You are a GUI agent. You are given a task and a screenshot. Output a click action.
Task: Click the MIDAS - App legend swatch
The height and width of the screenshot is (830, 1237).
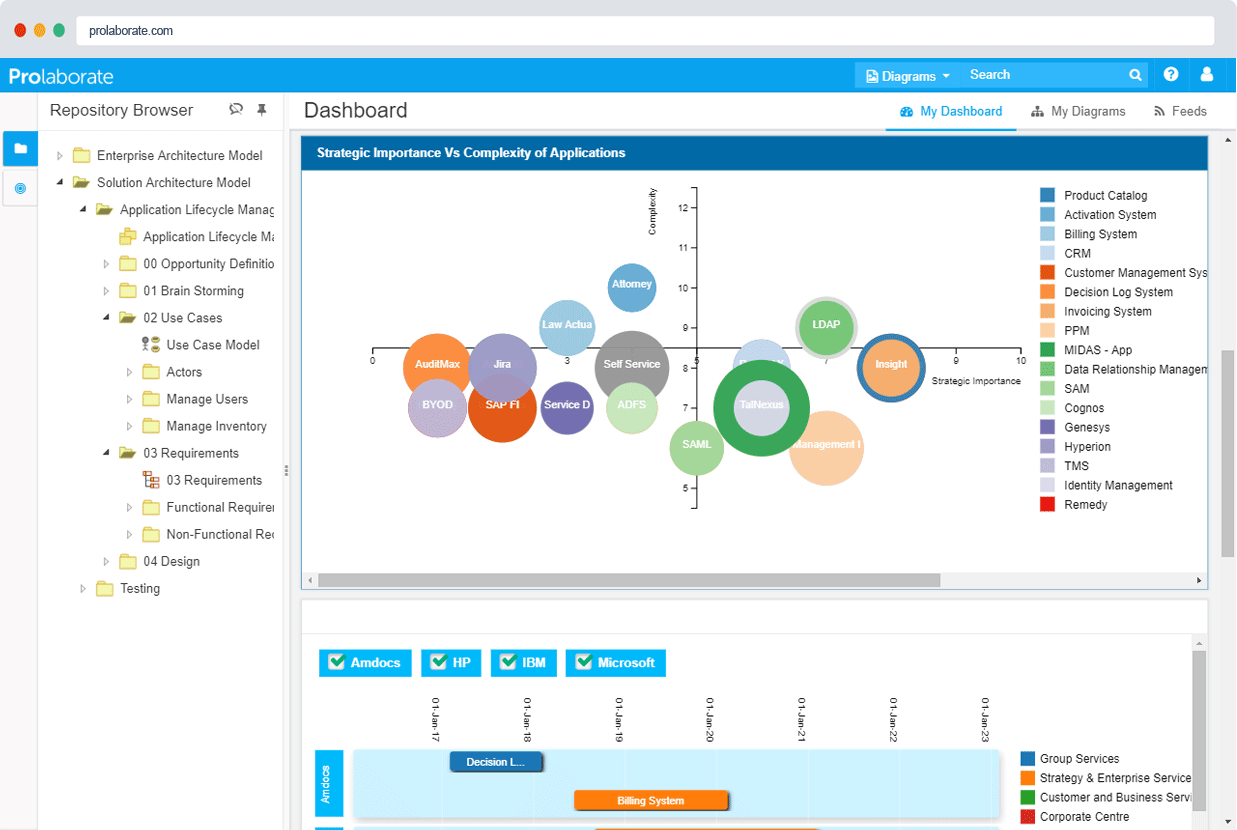[1047, 350]
